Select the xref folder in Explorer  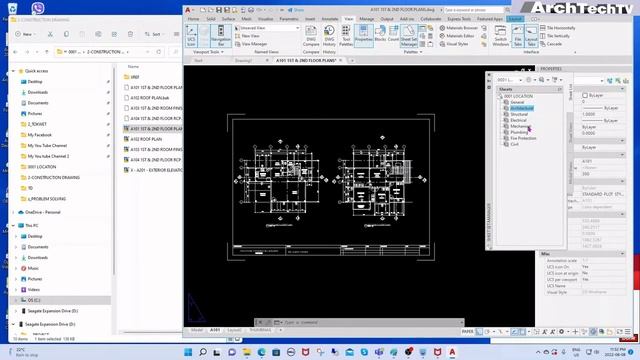tap(135, 77)
